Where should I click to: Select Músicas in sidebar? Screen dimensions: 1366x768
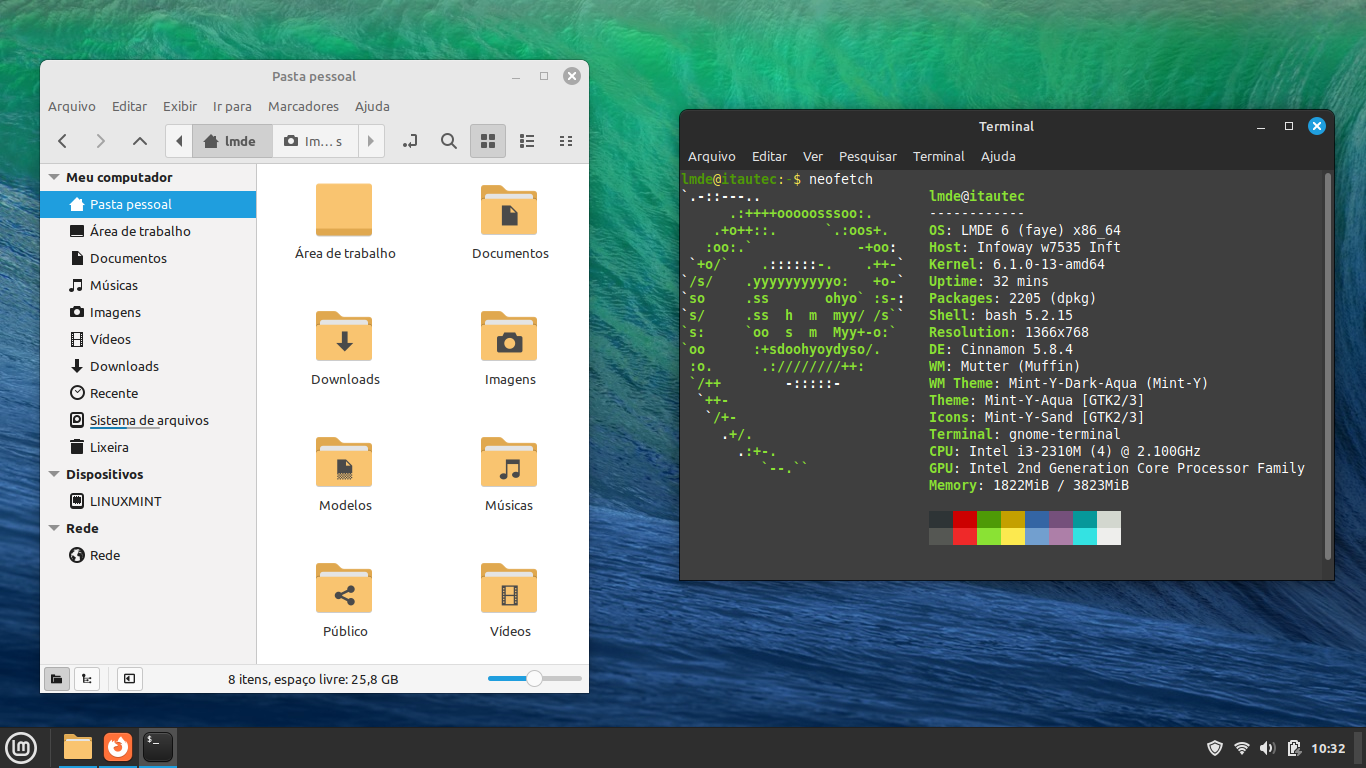coord(148,285)
